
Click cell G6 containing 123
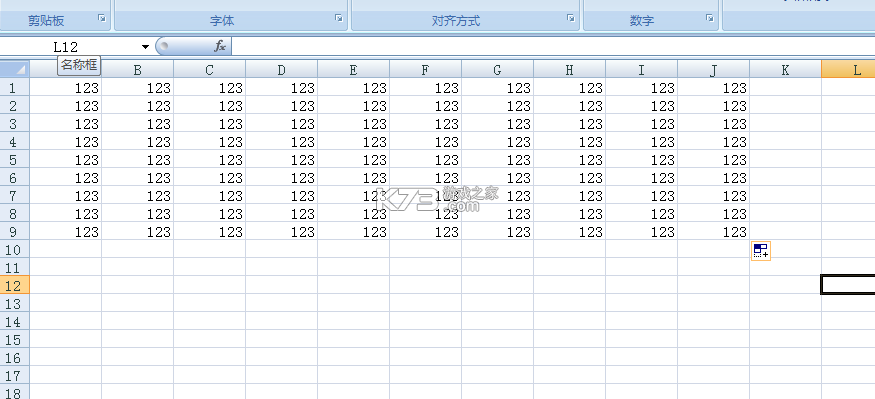tap(497, 177)
